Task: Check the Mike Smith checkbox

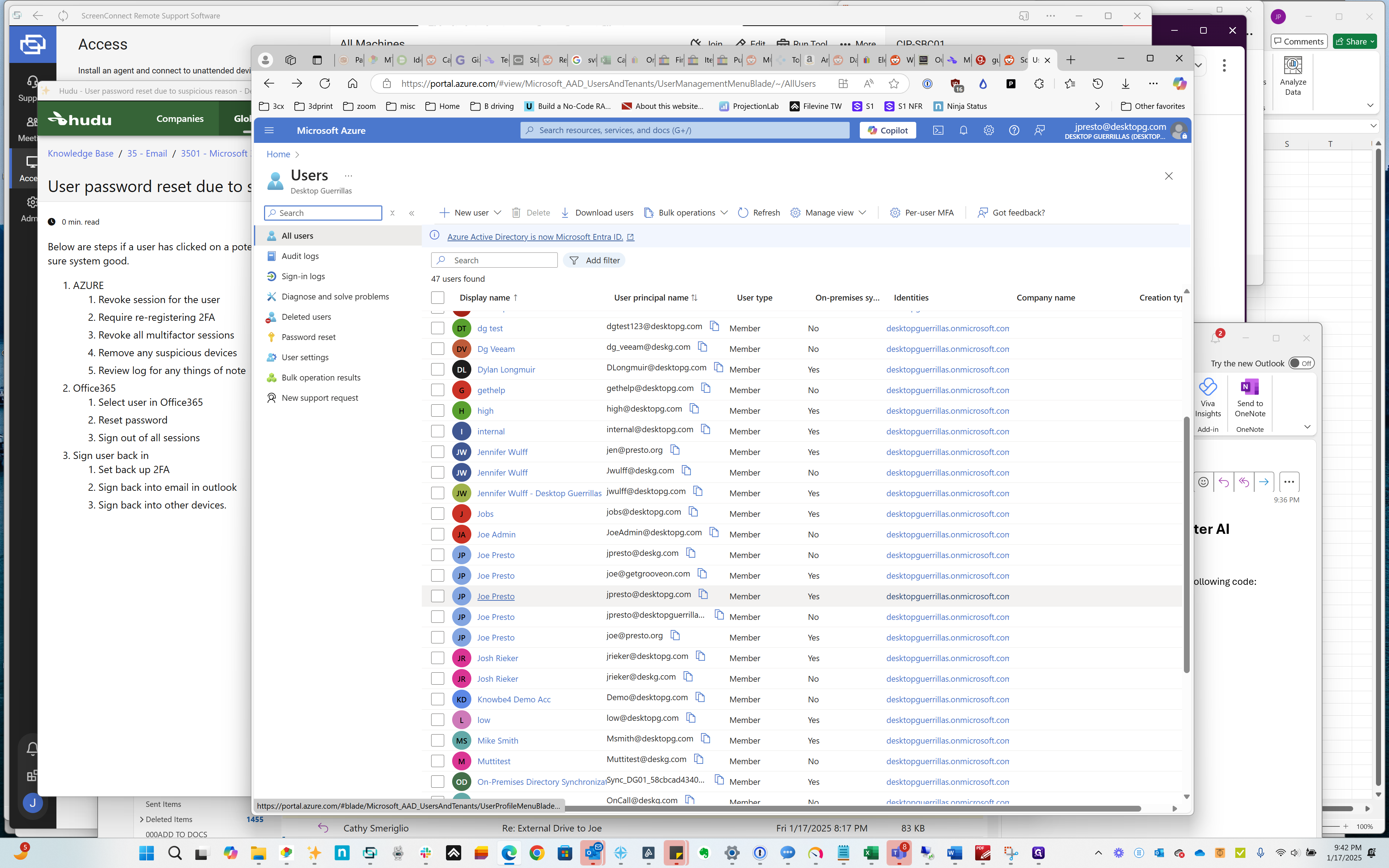Action: pos(437,741)
